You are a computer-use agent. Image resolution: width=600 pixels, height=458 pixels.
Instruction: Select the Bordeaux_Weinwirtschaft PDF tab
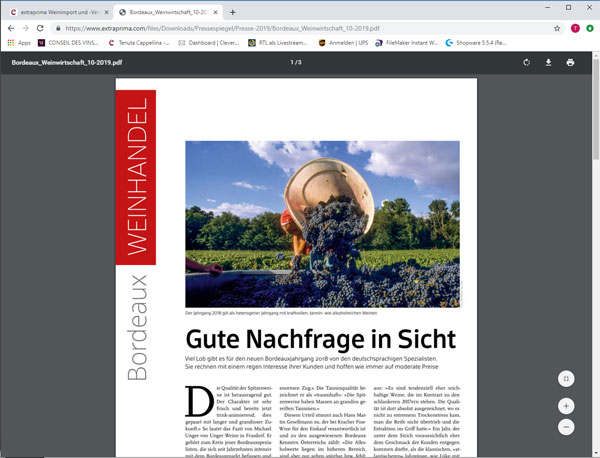tap(167, 12)
